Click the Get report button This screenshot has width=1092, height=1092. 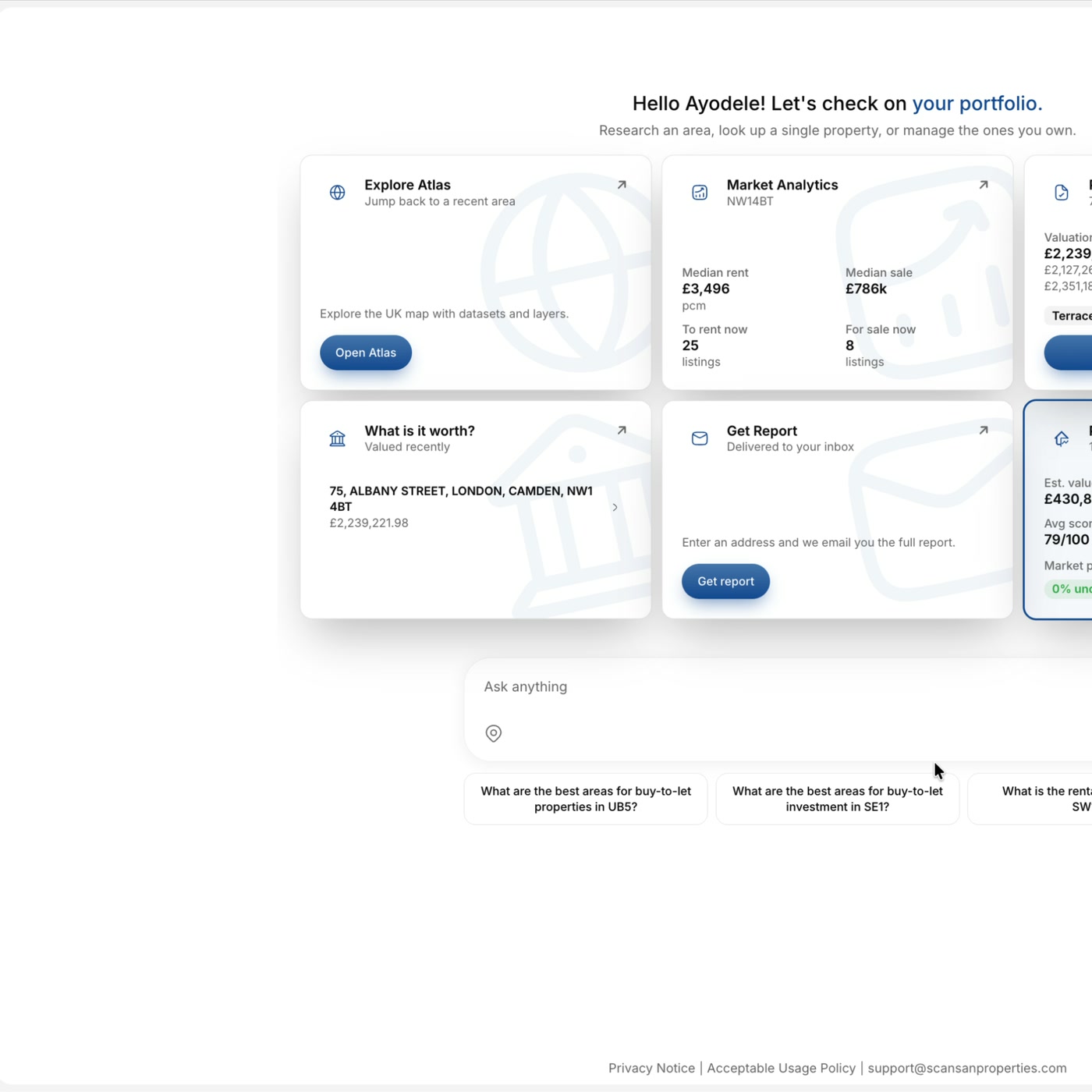[725, 581]
